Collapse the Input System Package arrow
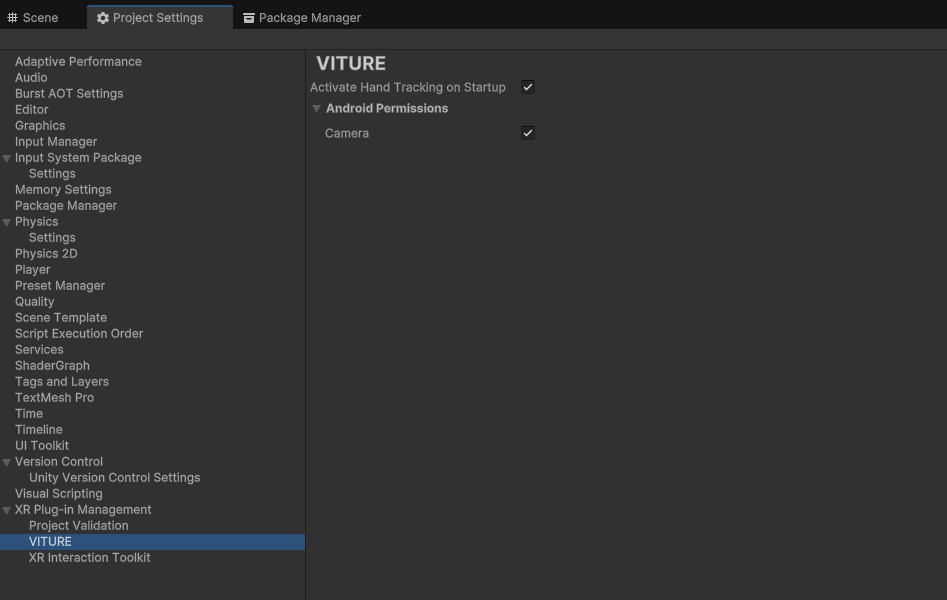Viewport: 947px width, 600px height. [x=7, y=158]
